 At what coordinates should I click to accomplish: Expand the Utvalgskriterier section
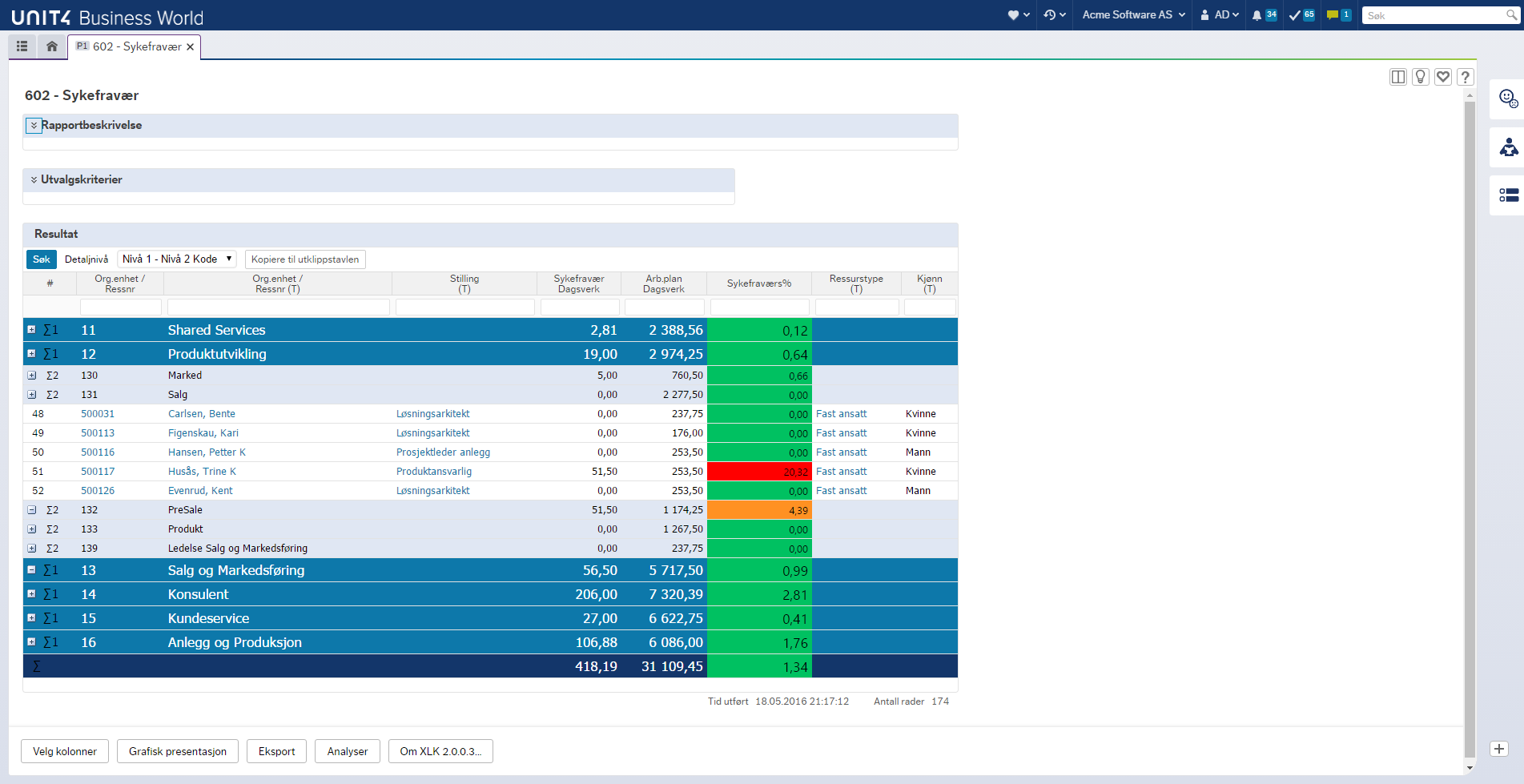[x=34, y=180]
